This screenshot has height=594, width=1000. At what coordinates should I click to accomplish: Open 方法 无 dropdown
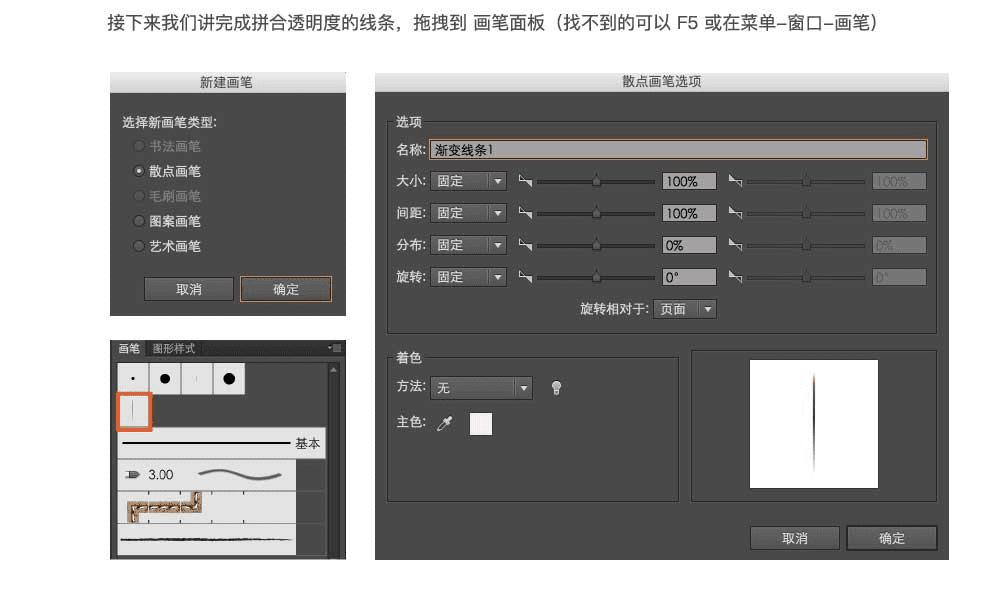pyautogui.click(x=481, y=387)
